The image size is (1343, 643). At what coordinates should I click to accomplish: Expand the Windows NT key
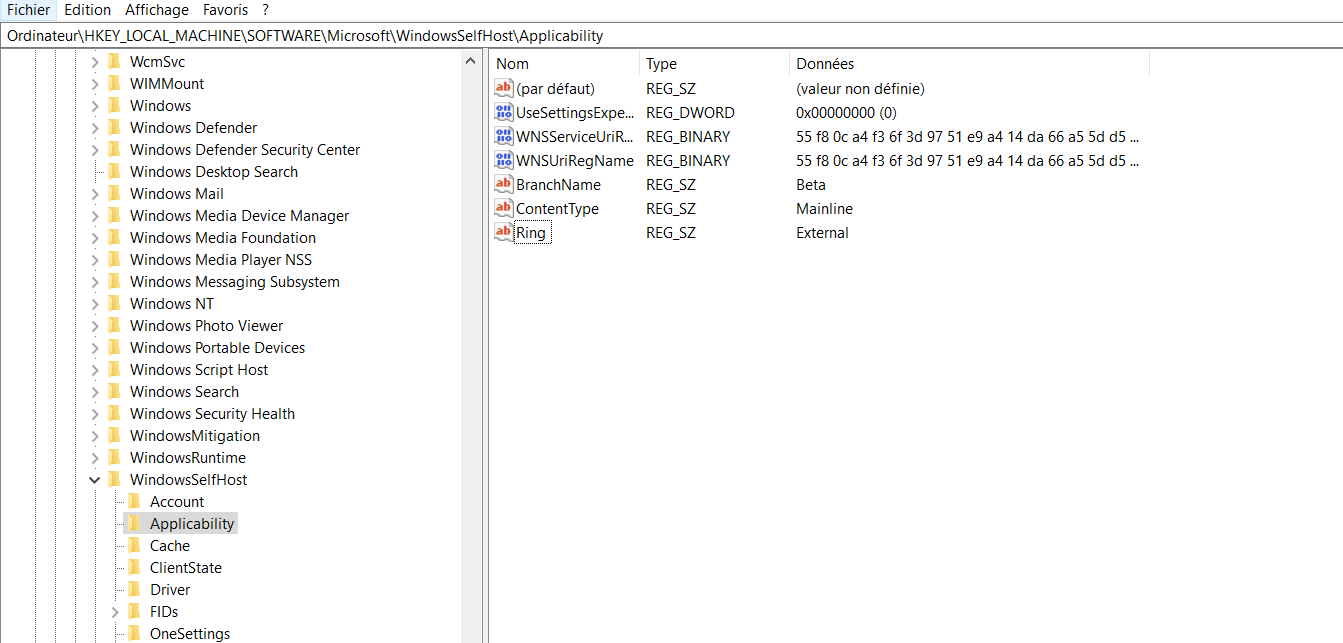click(95, 303)
